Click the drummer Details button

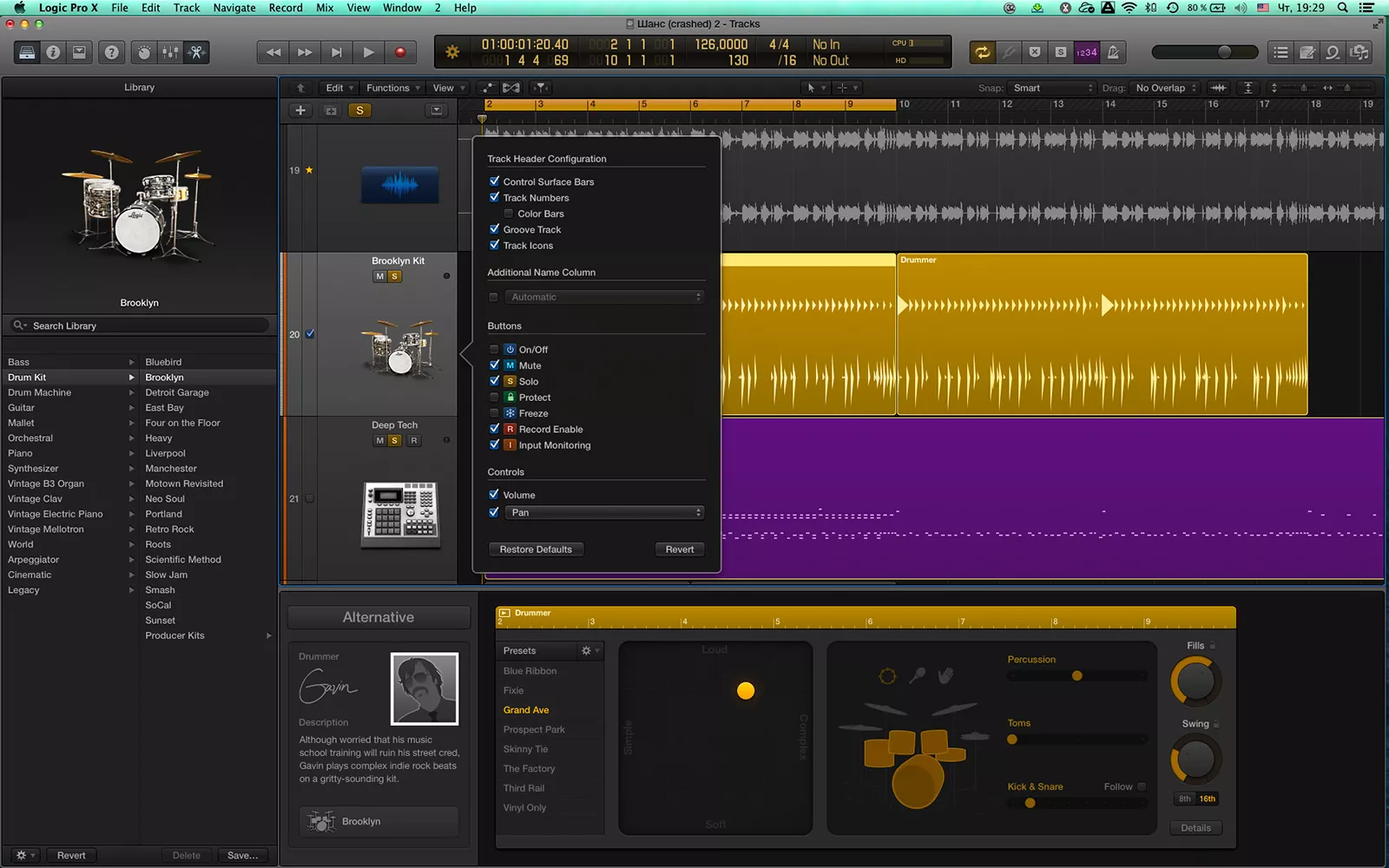coord(1195,828)
